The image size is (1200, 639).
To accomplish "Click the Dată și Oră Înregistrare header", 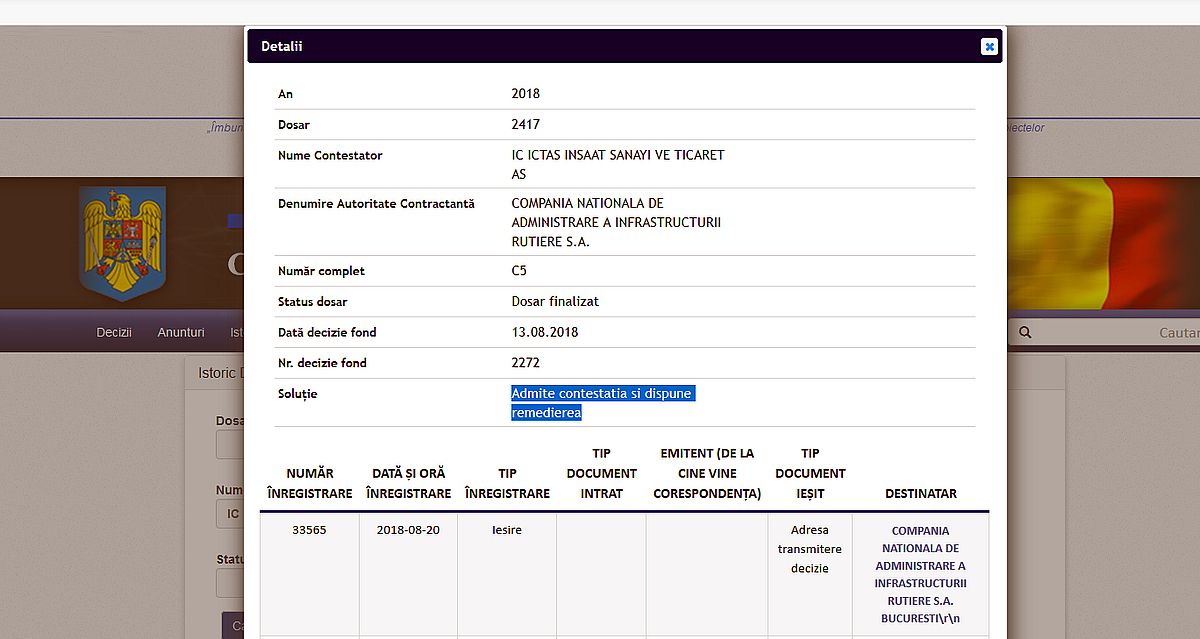I will (x=408, y=483).
